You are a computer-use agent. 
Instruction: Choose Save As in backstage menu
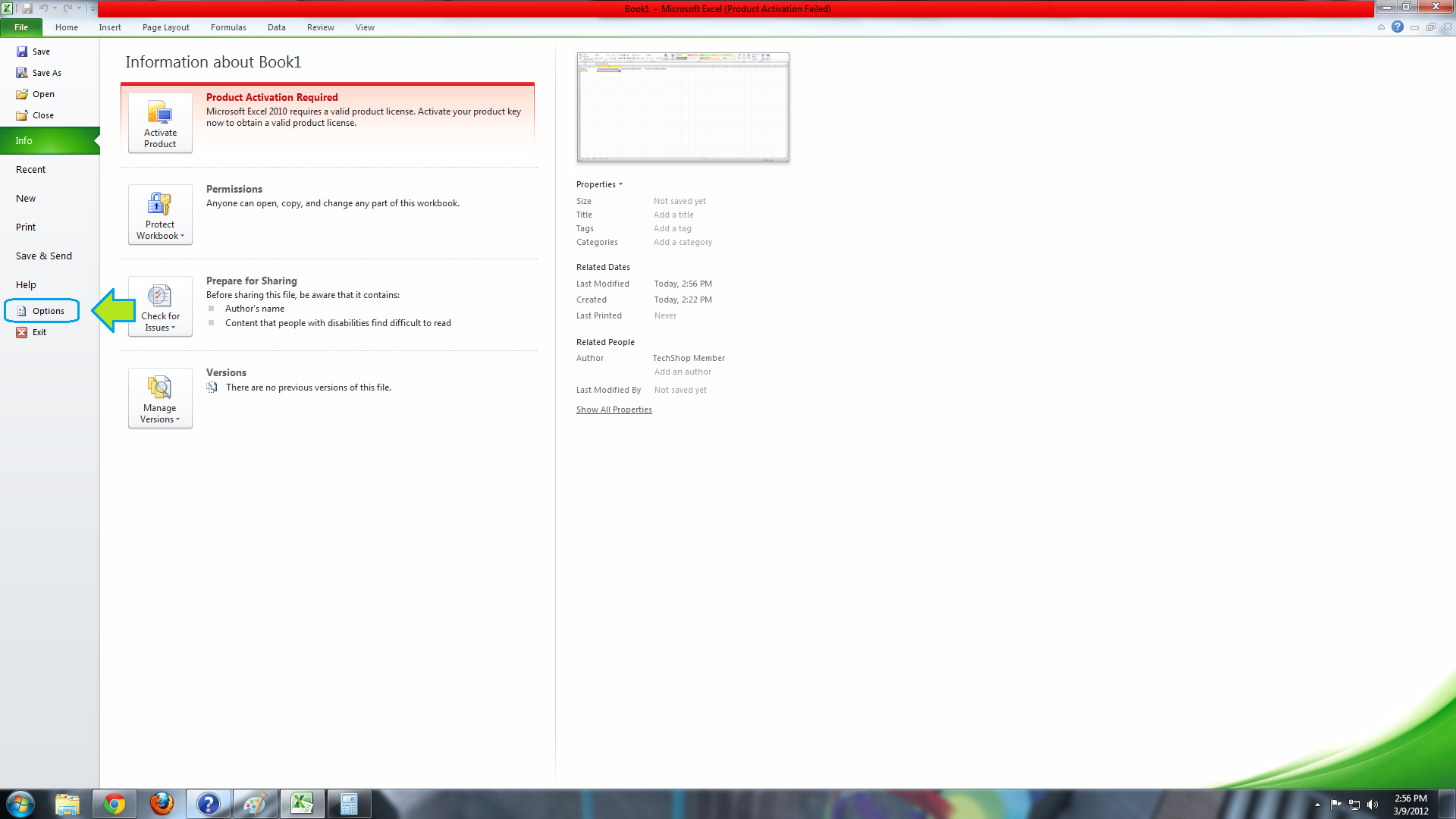tap(39, 73)
